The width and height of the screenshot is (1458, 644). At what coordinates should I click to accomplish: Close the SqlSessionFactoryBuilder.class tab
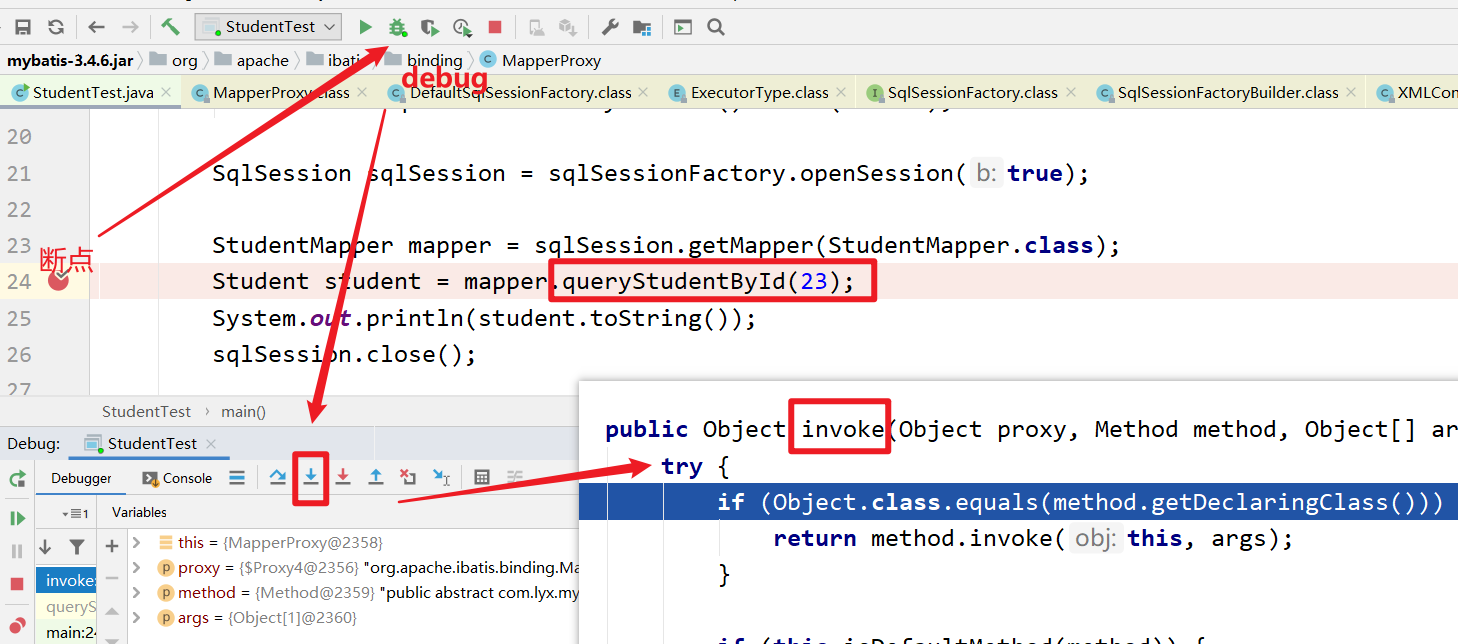(1351, 92)
